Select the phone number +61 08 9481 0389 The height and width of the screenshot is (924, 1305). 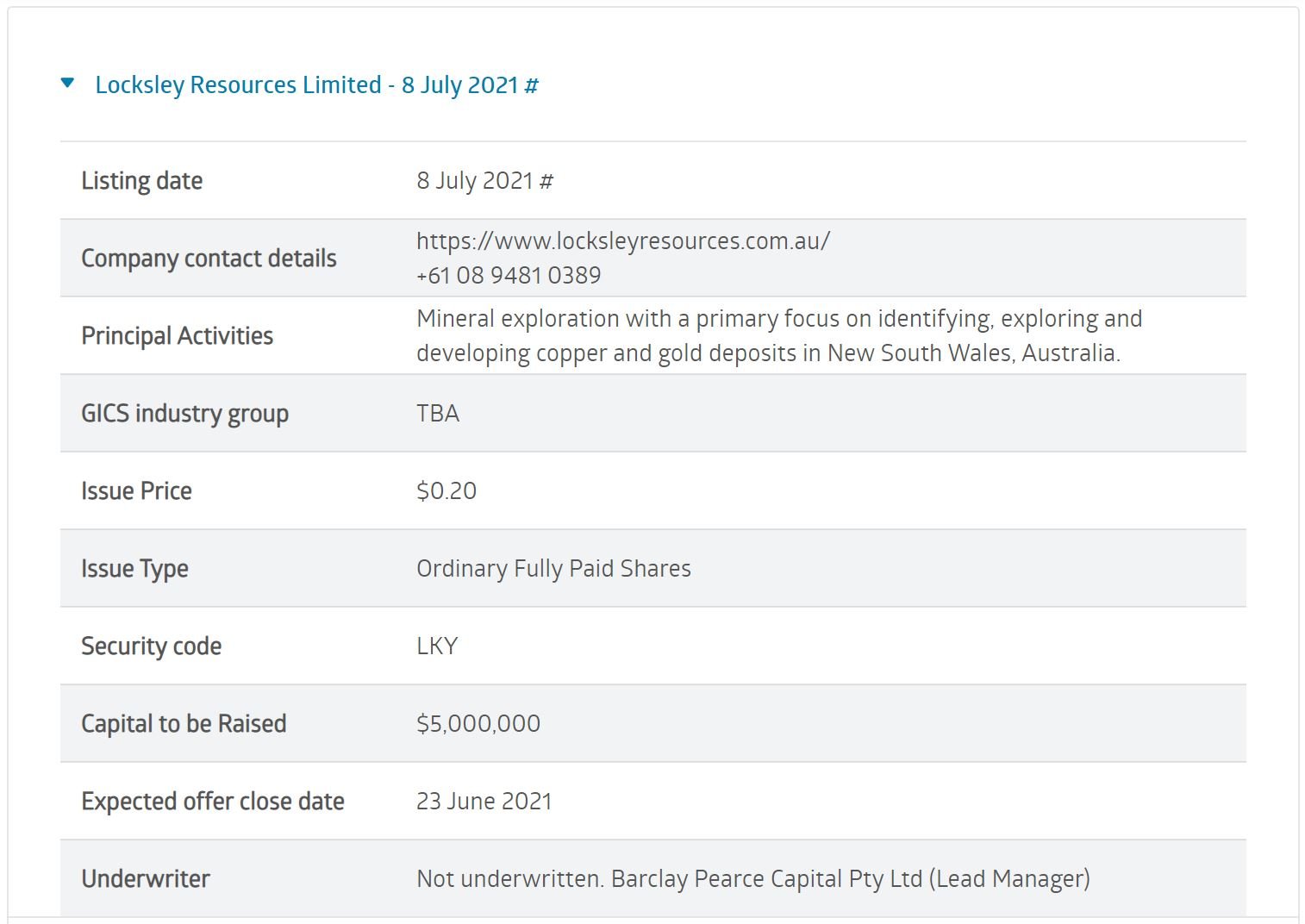coord(510,274)
